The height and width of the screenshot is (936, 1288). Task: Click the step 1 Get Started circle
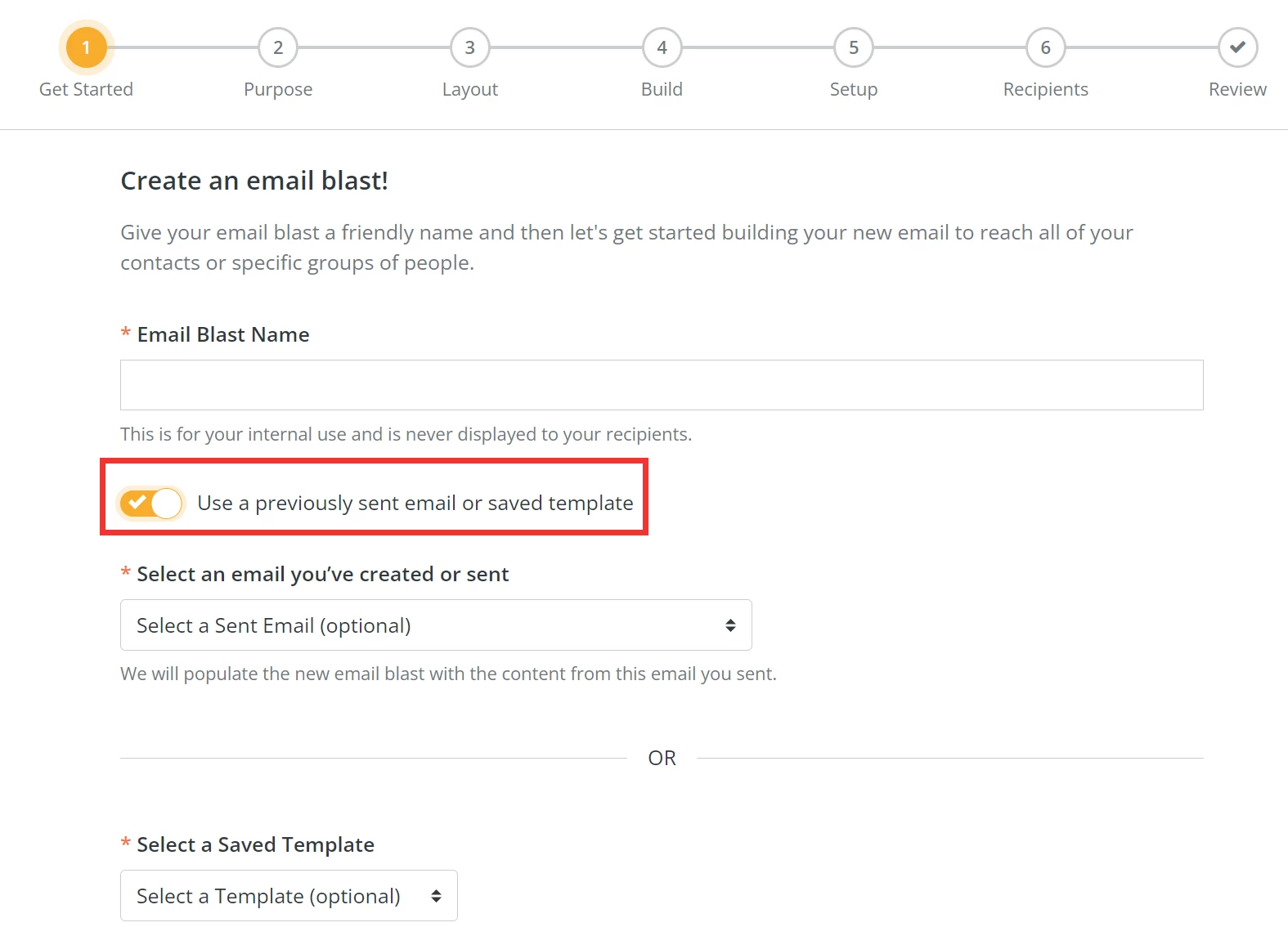tap(86, 47)
